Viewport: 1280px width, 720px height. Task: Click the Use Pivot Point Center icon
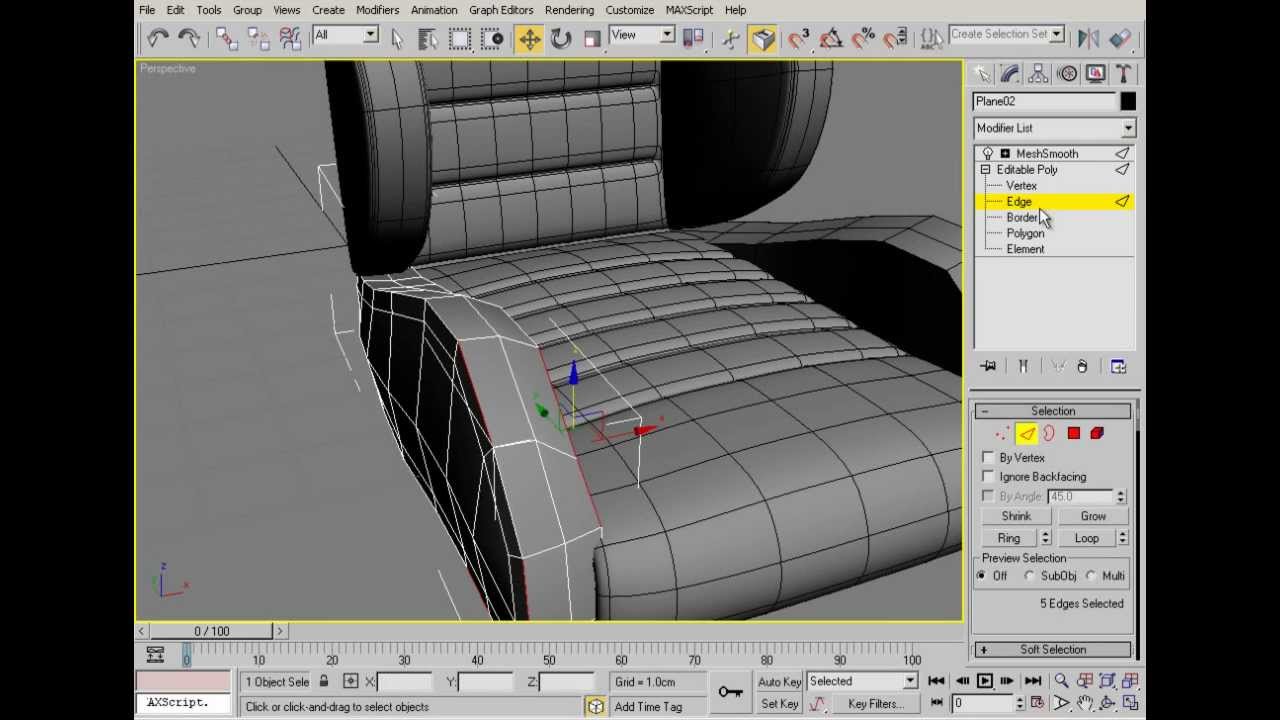pos(692,38)
